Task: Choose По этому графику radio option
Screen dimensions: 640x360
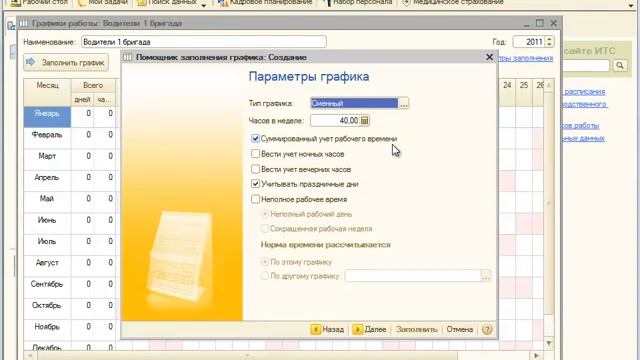Action: point(265,262)
